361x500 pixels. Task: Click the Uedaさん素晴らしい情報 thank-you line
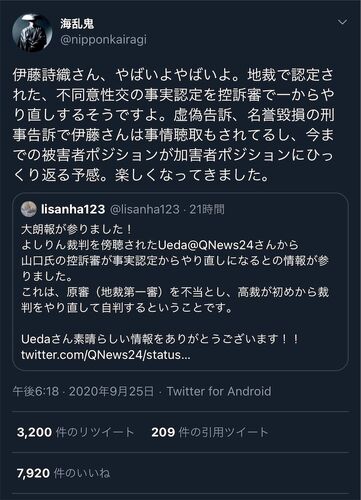click(x=159, y=339)
